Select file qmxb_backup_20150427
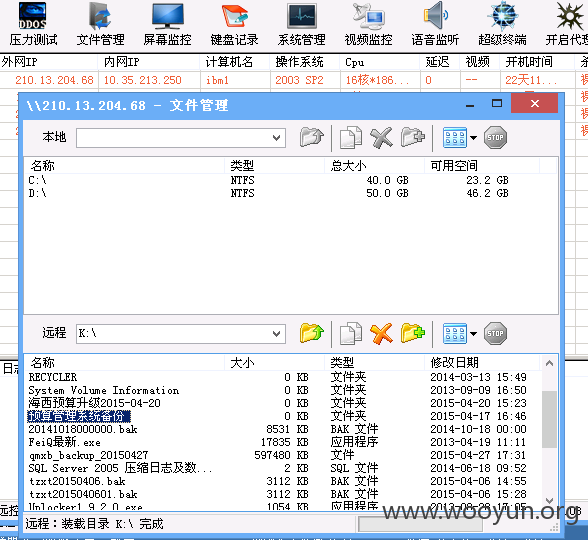The height and width of the screenshot is (540, 588). click(x=88, y=455)
